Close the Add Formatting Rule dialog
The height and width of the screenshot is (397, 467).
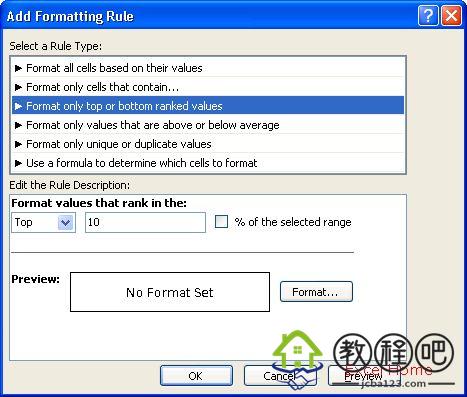click(451, 15)
